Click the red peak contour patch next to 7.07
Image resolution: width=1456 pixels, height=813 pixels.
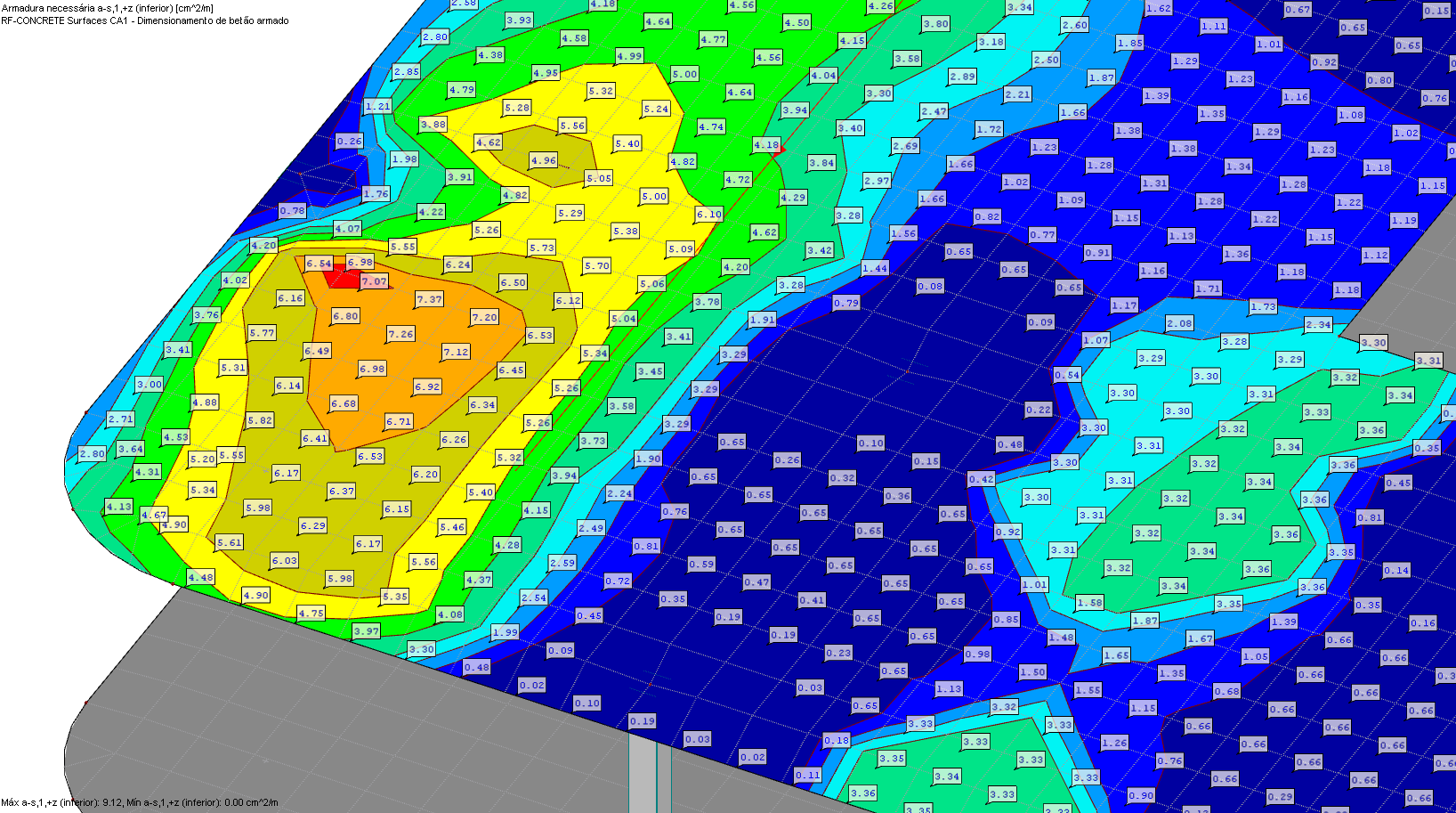pyautogui.click(x=341, y=278)
